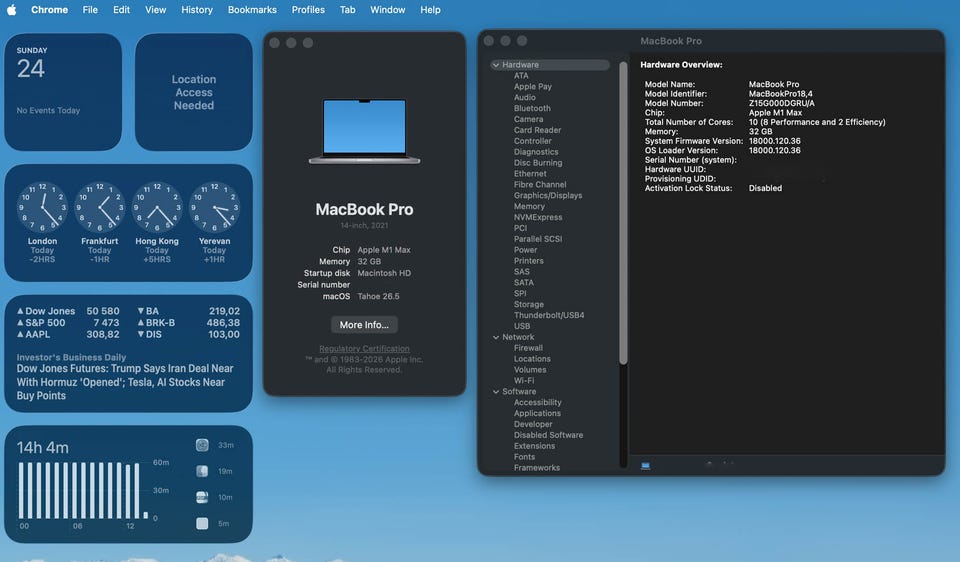Collapse the Network section
The height and width of the screenshot is (562, 960).
coord(496,337)
